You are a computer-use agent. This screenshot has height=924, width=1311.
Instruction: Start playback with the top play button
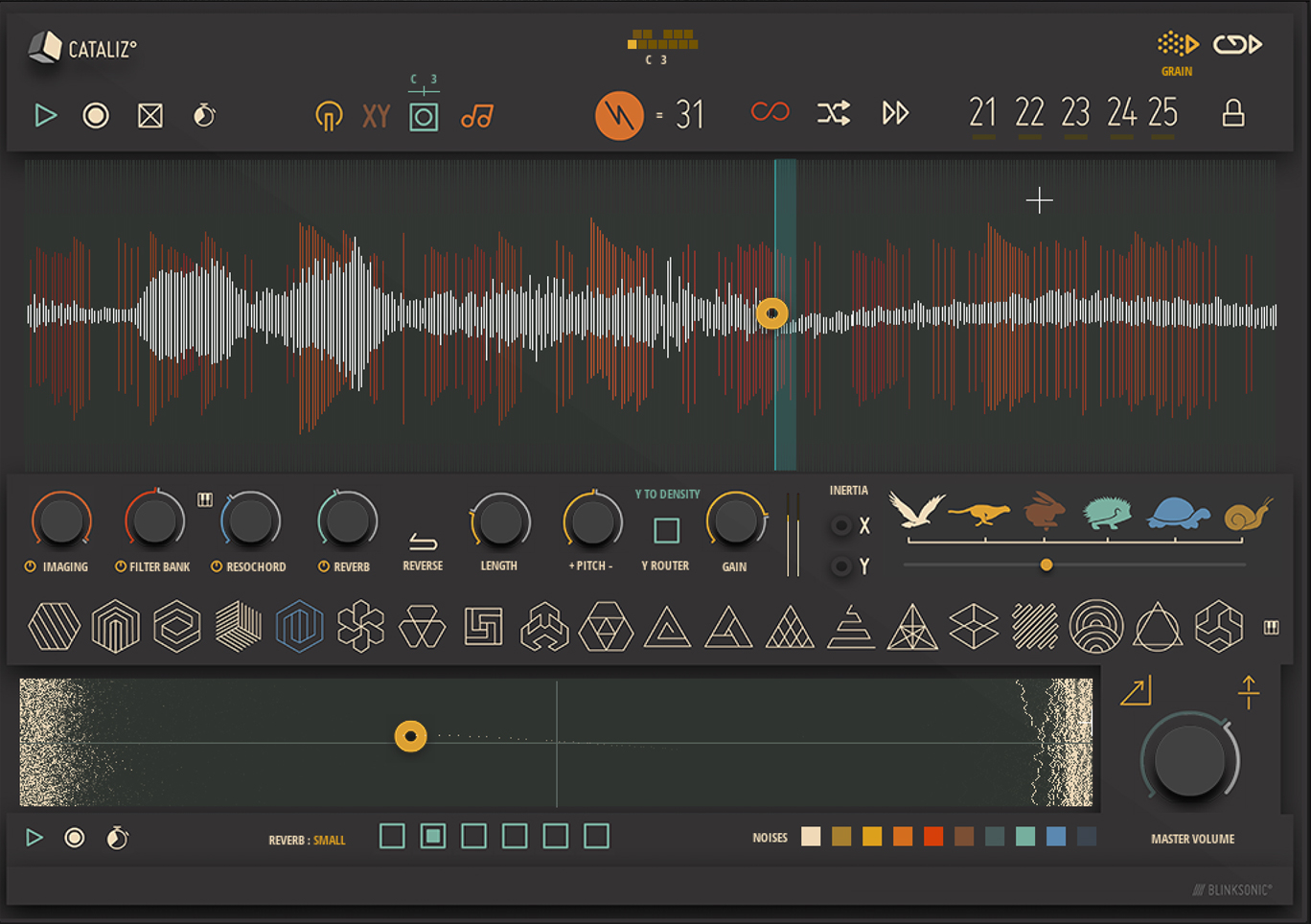click(x=45, y=116)
